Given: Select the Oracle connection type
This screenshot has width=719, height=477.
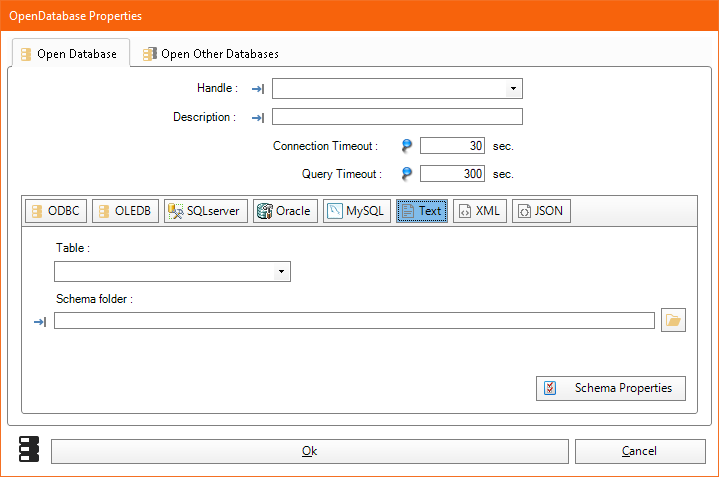Looking at the screenshot, I should (285, 211).
